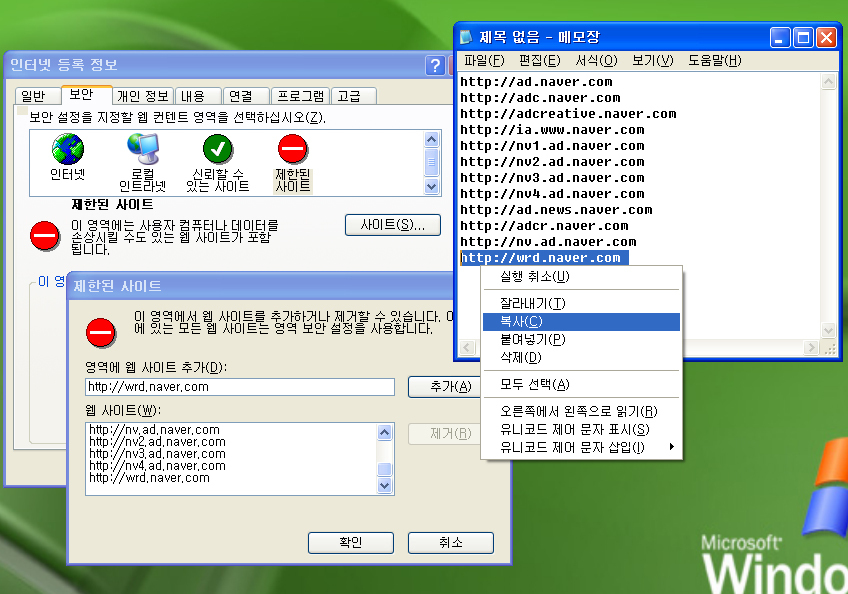This screenshot has width=848, height=594.
Task: Choose 삭제(D) from context menu
Action: (x=581, y=358)
